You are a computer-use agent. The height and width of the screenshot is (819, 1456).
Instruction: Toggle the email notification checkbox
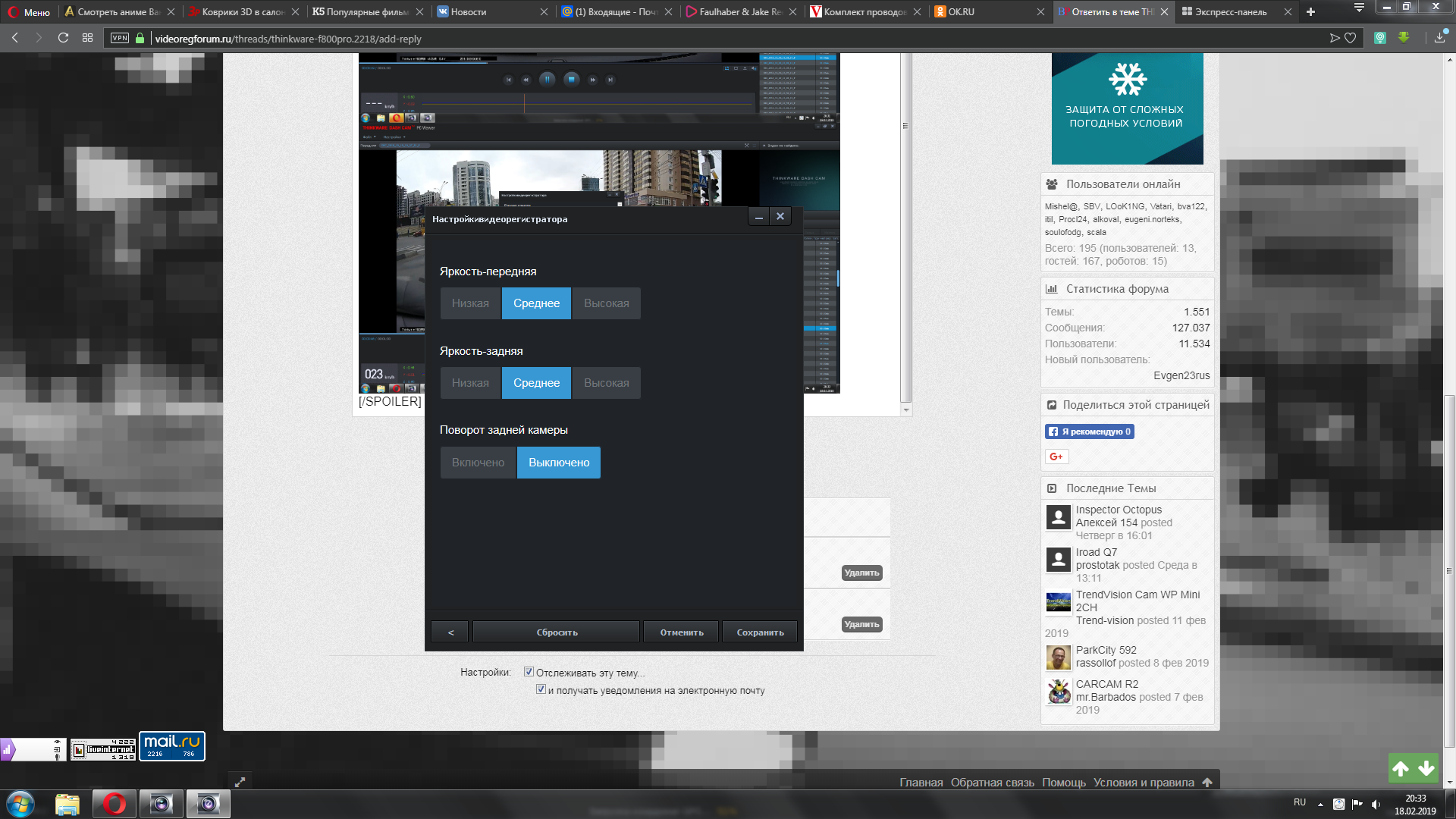[x=541, y=689]
